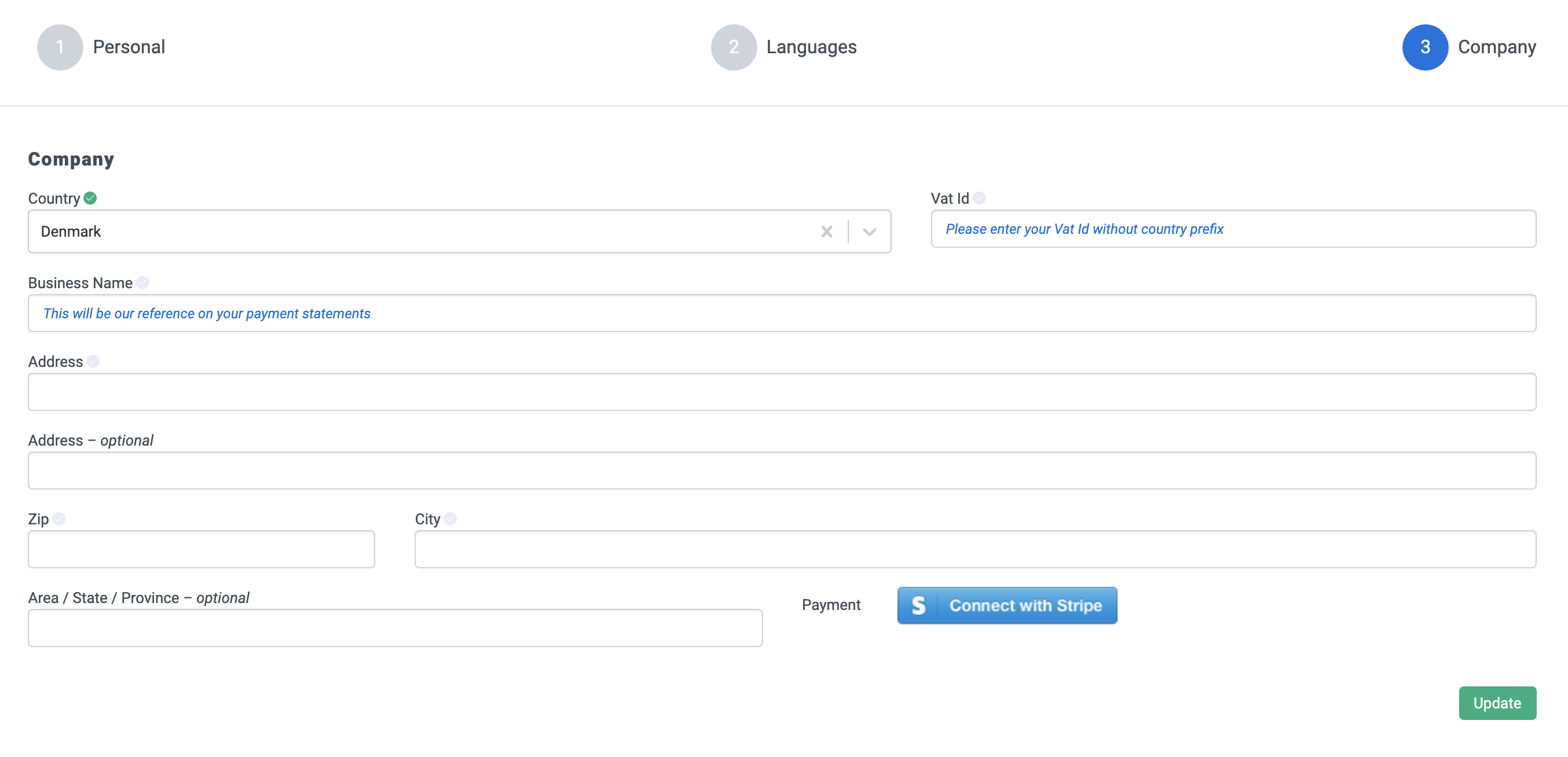Click the green Update button
1568x757 pixels.
pyautogui.click(x=1497, y=703)
